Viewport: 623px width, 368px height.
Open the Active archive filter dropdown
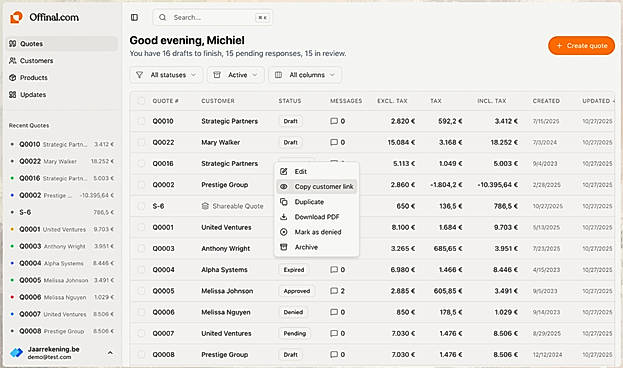[x=236, y=75]
